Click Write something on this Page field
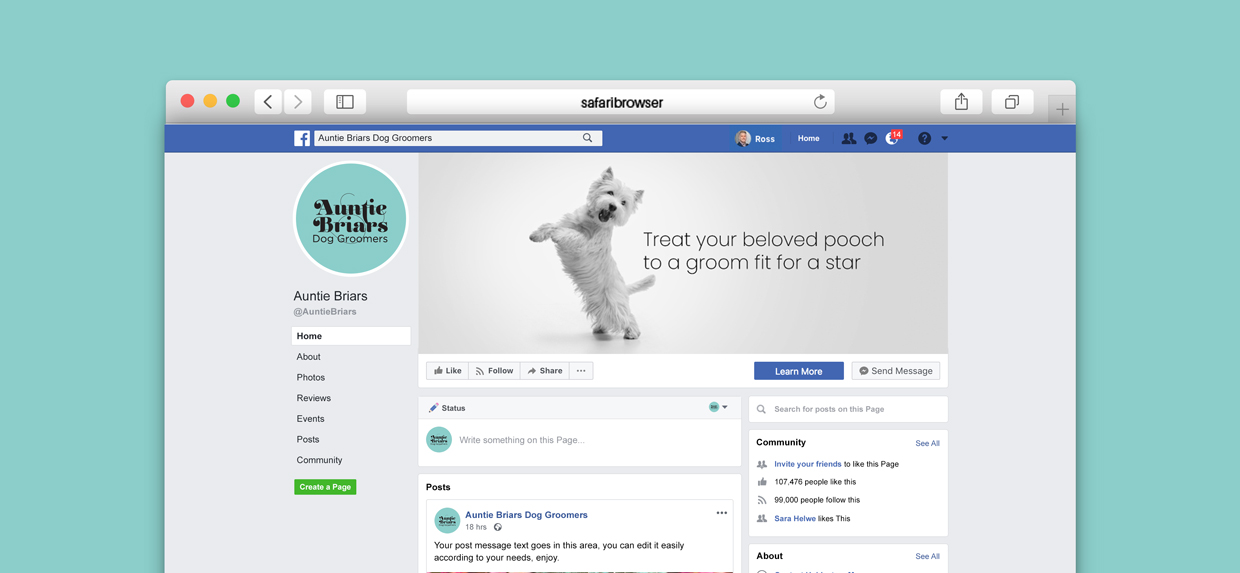Screen dimensions: 1240x573 [x=522, y=440]
